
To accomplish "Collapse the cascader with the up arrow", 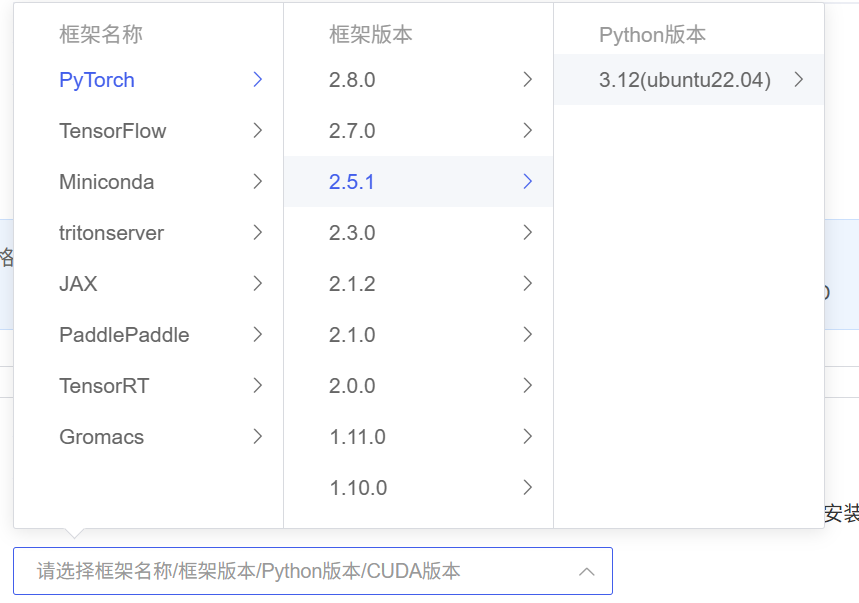I will click(x=587, y=572).
